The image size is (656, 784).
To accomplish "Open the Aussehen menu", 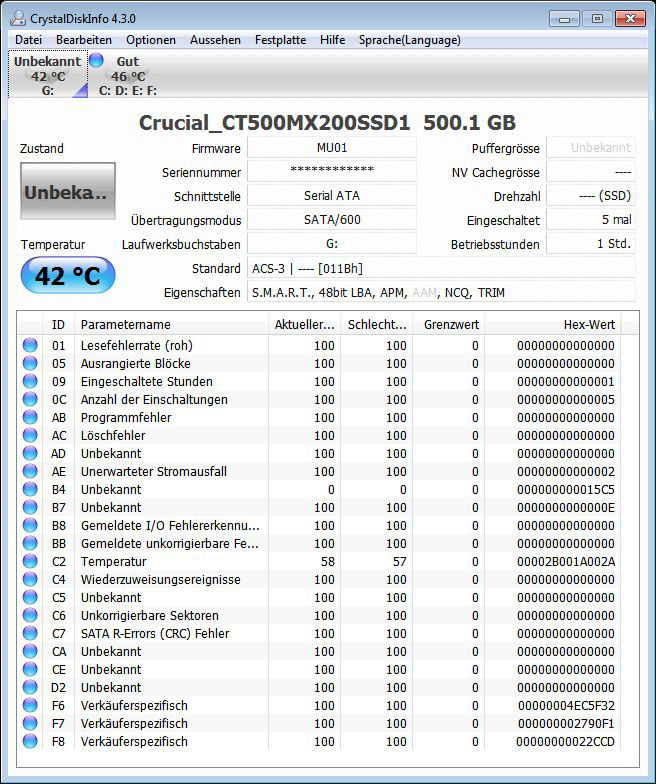I will (x=216, y=40).
